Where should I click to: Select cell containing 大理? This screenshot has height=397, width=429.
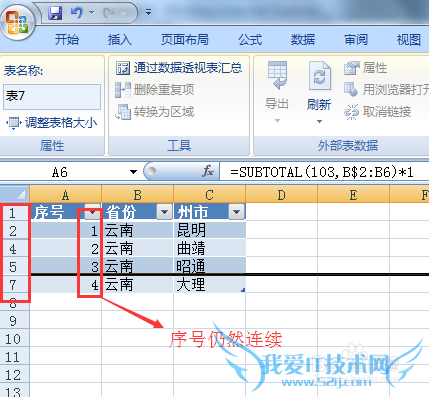[210, 285]
